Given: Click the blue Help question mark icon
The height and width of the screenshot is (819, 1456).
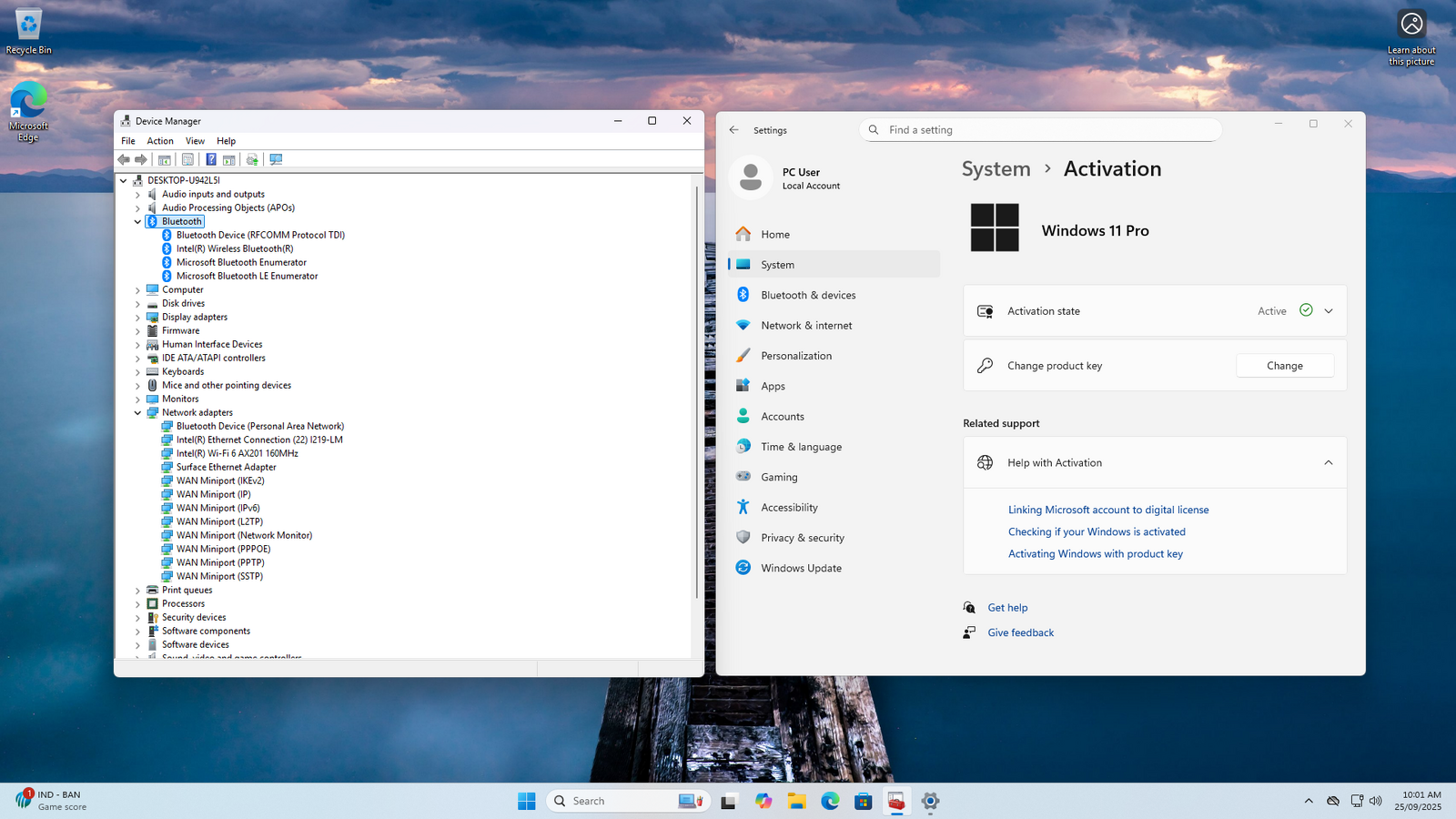Looking at the screenshot, I should pos(210,159).
